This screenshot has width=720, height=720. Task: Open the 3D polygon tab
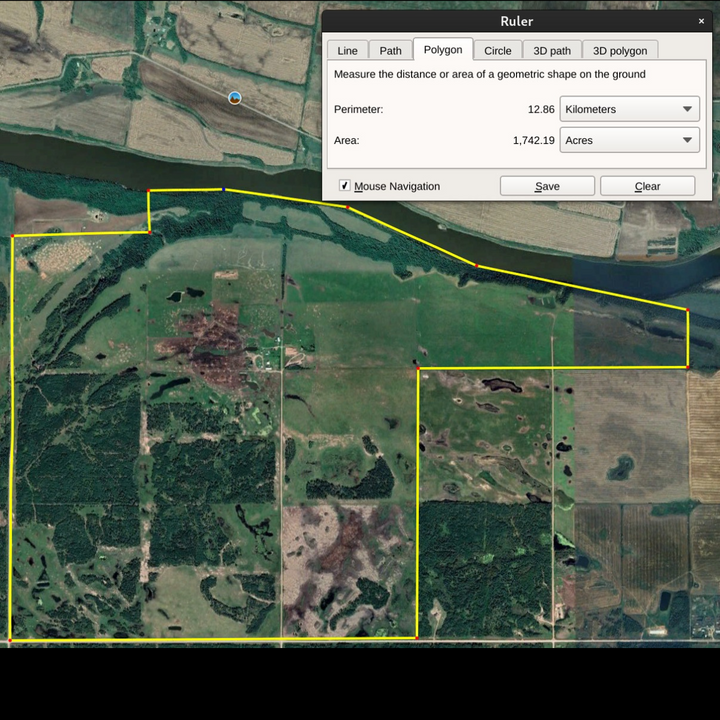click(x=620, y=51)
